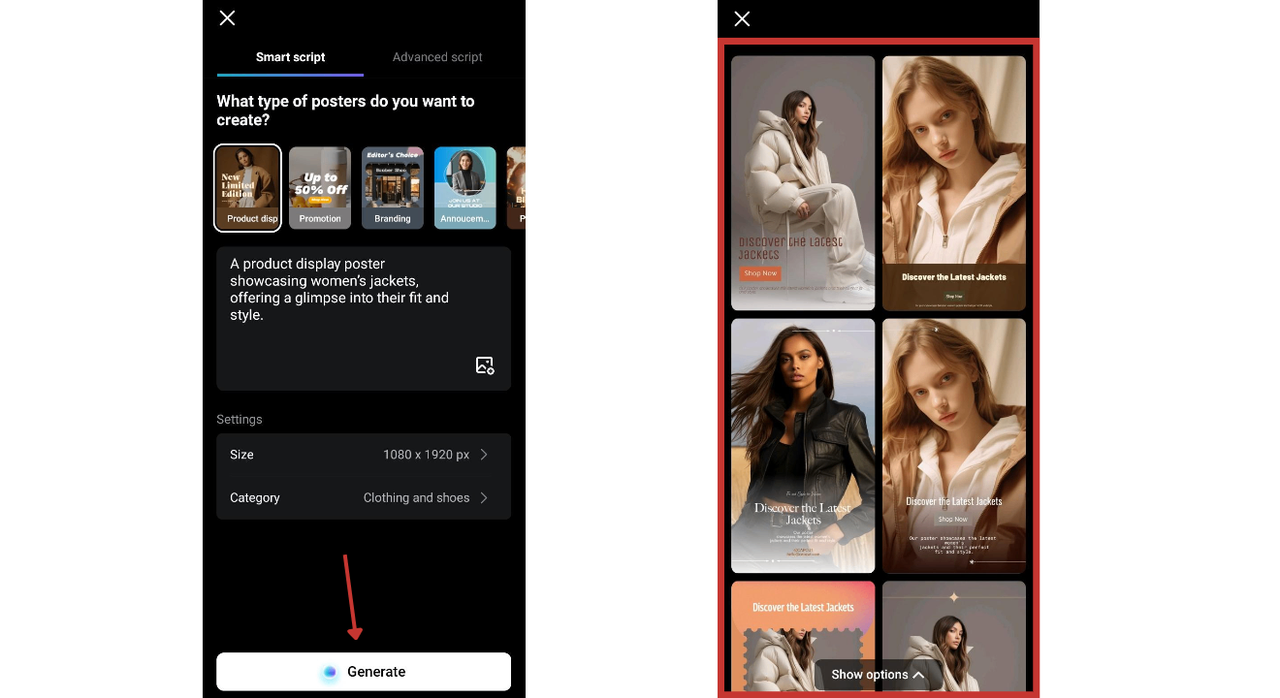1280x698 pixels.
Task: Select the Announcement poster type
Action: (x=465, y=188)
